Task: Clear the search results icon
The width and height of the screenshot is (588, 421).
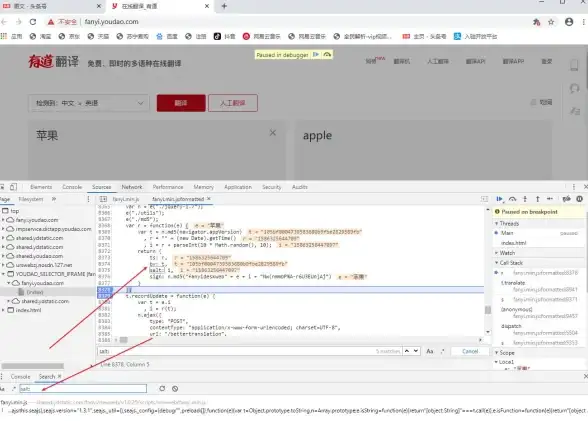Action: pos(175,388)
